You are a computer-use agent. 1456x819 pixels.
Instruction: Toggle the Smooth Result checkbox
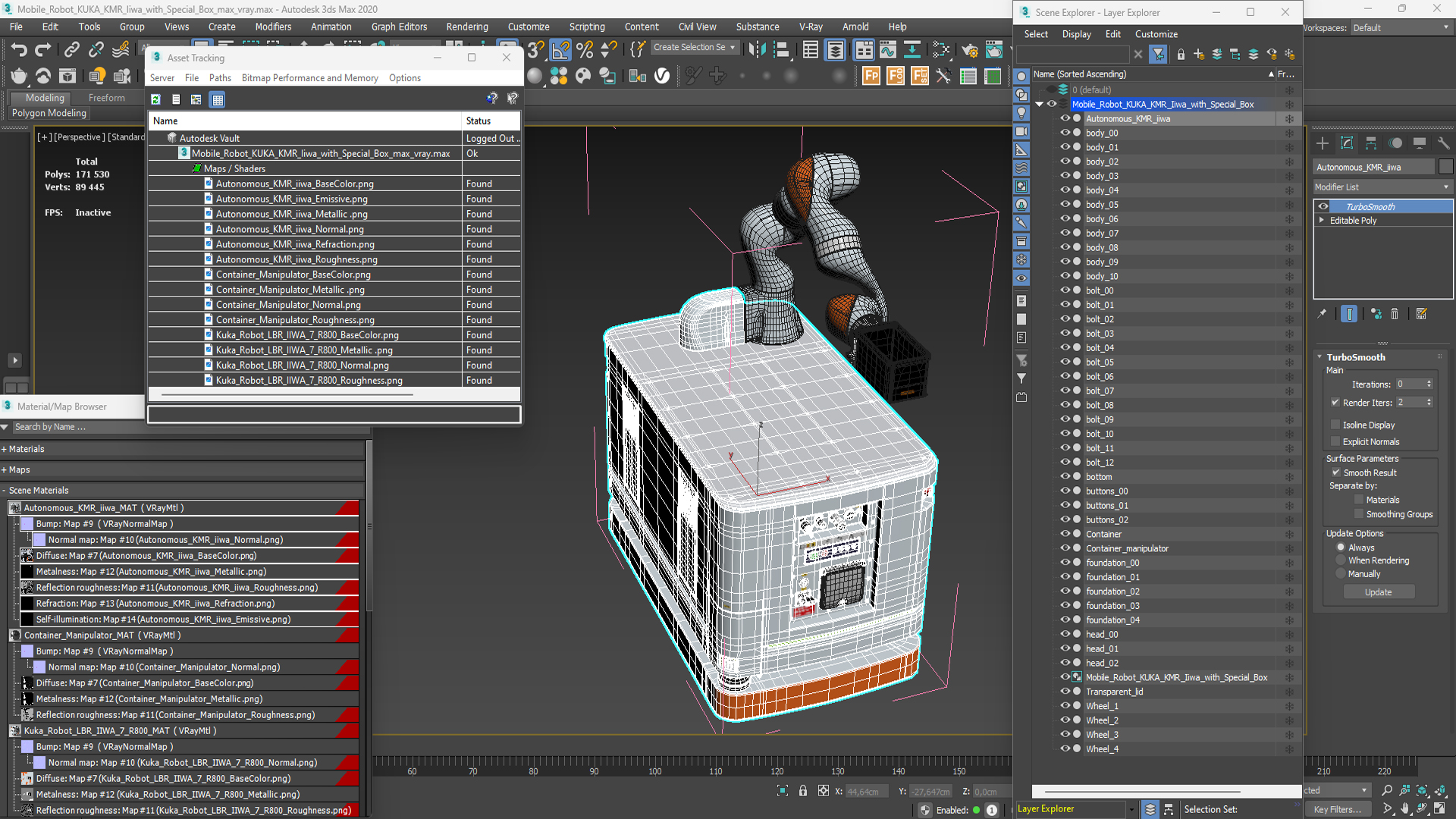[x=1336, y=472]
